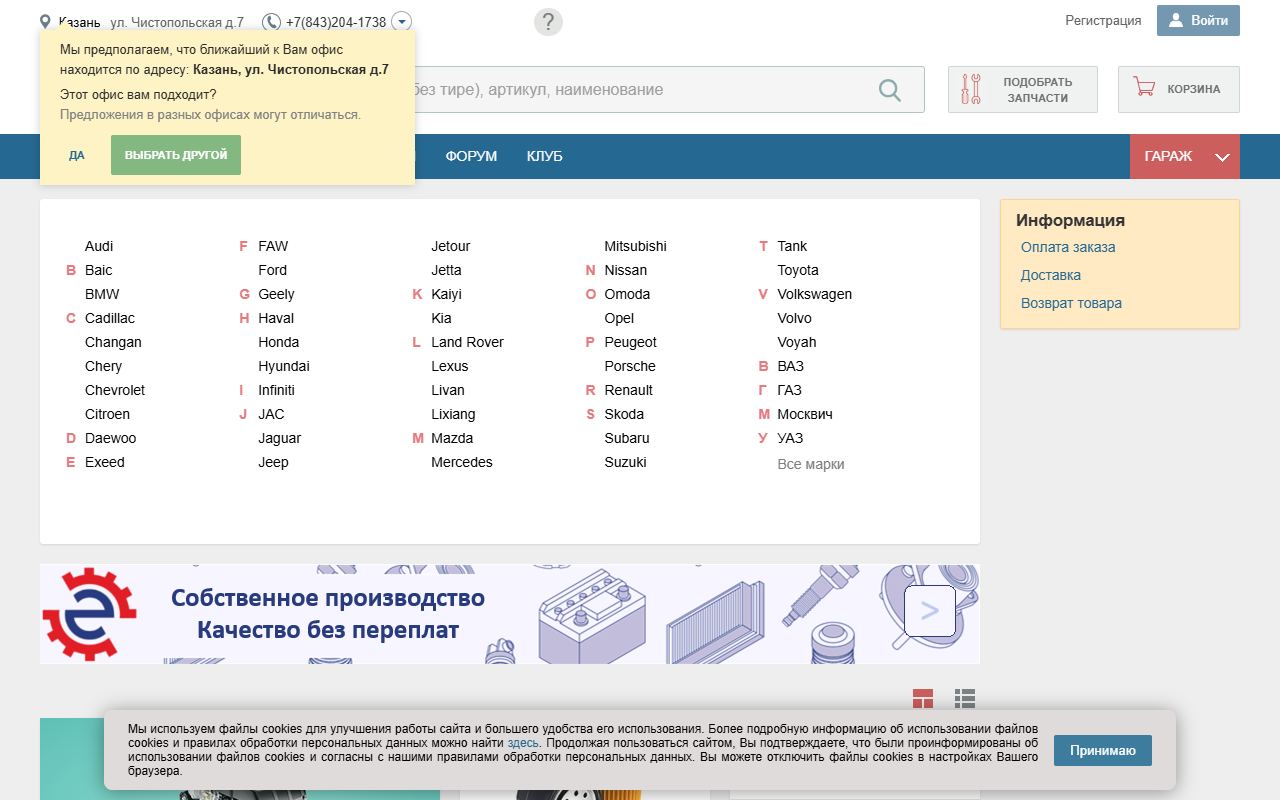
Task: Select the Audi brand
Action: click(99, 246)
